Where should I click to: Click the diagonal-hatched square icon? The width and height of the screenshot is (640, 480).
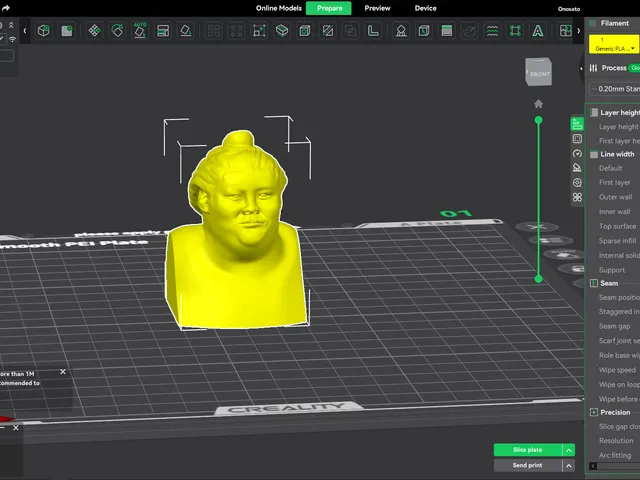pyautogui.click(x=328, y=31)
